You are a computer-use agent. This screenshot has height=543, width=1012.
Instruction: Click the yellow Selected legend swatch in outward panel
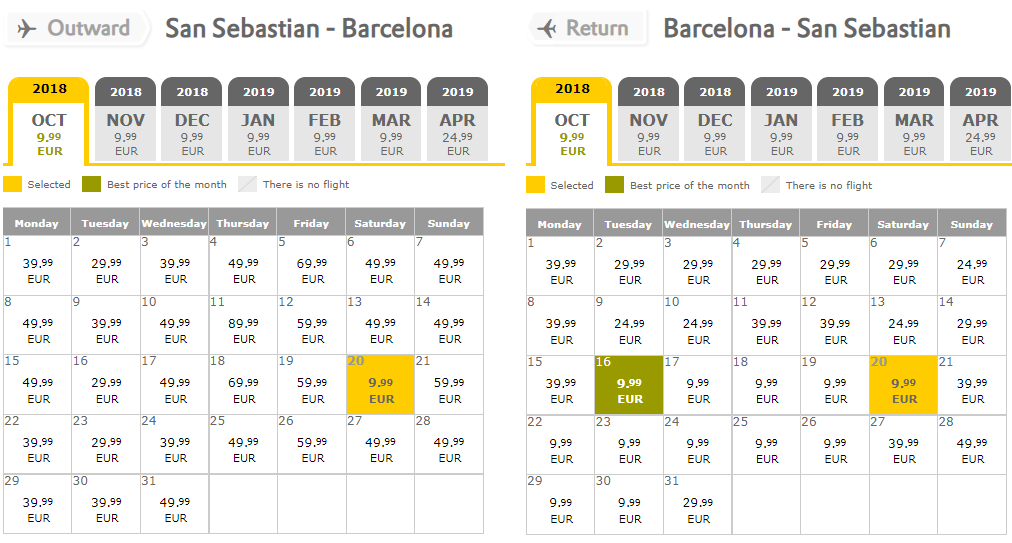coord(12,184)
